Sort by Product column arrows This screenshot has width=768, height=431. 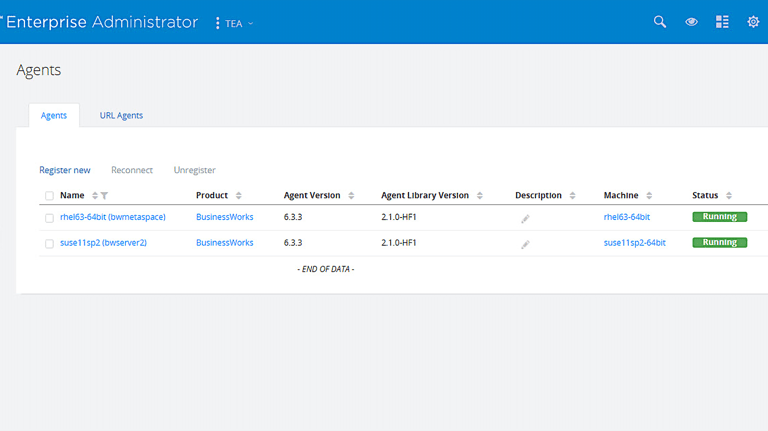pyautogui.click(x=239, y=195)
